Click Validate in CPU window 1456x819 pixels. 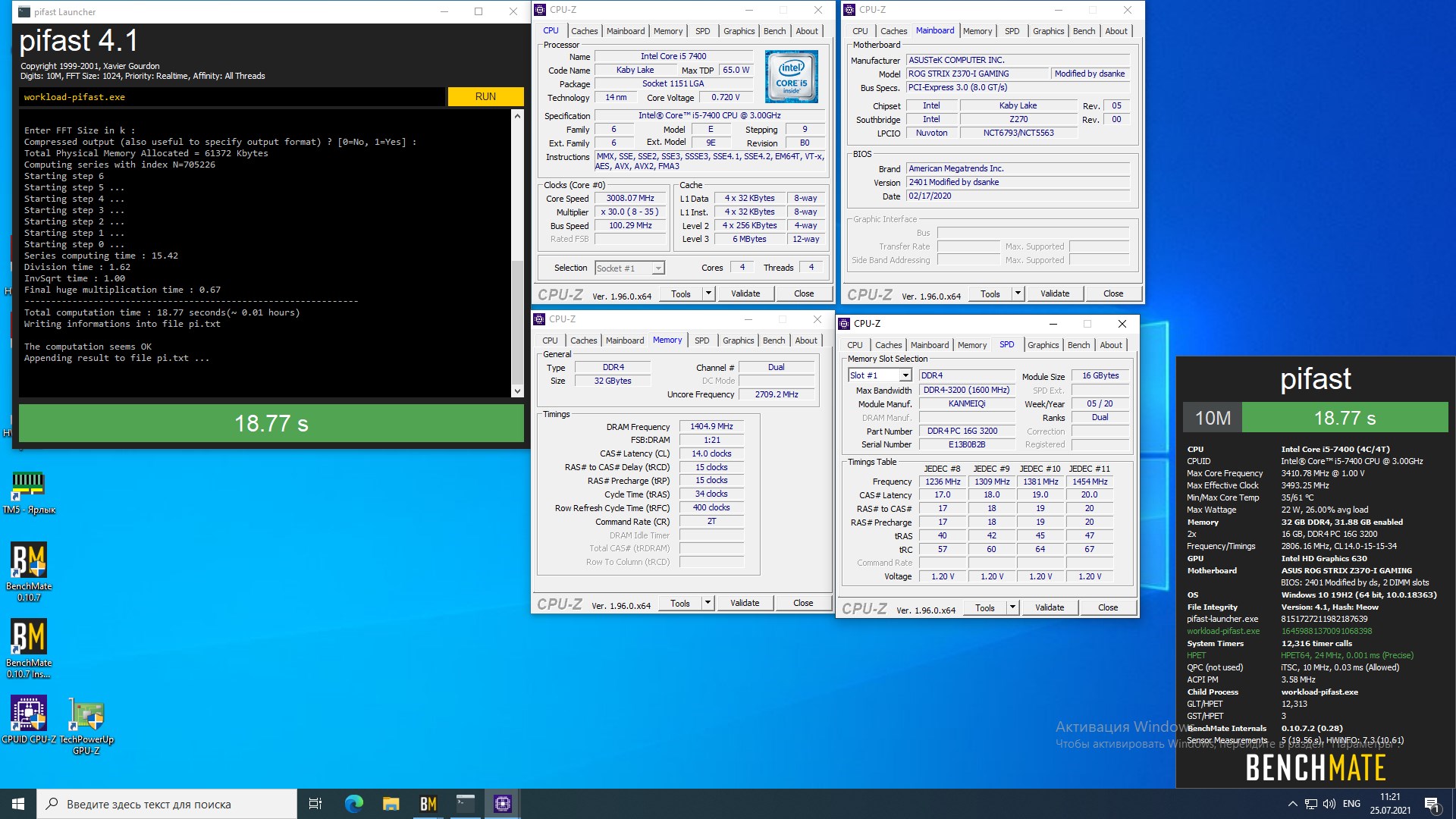click(745, 293)
